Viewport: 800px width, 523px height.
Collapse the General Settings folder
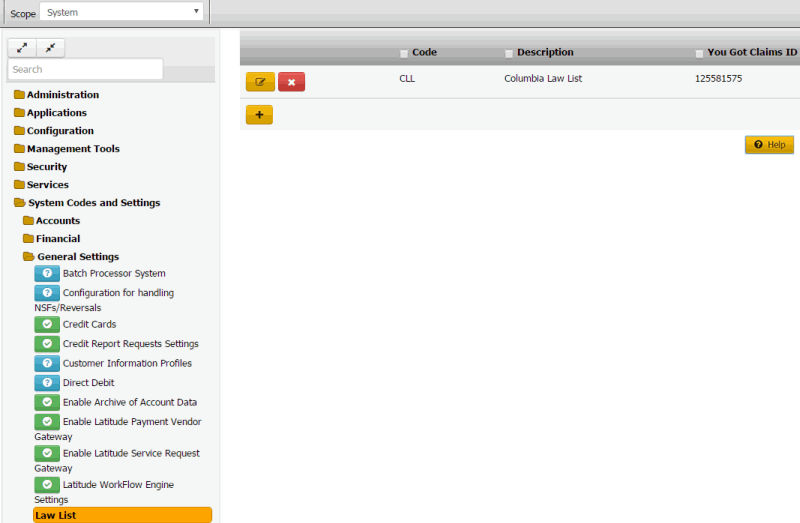77,257
